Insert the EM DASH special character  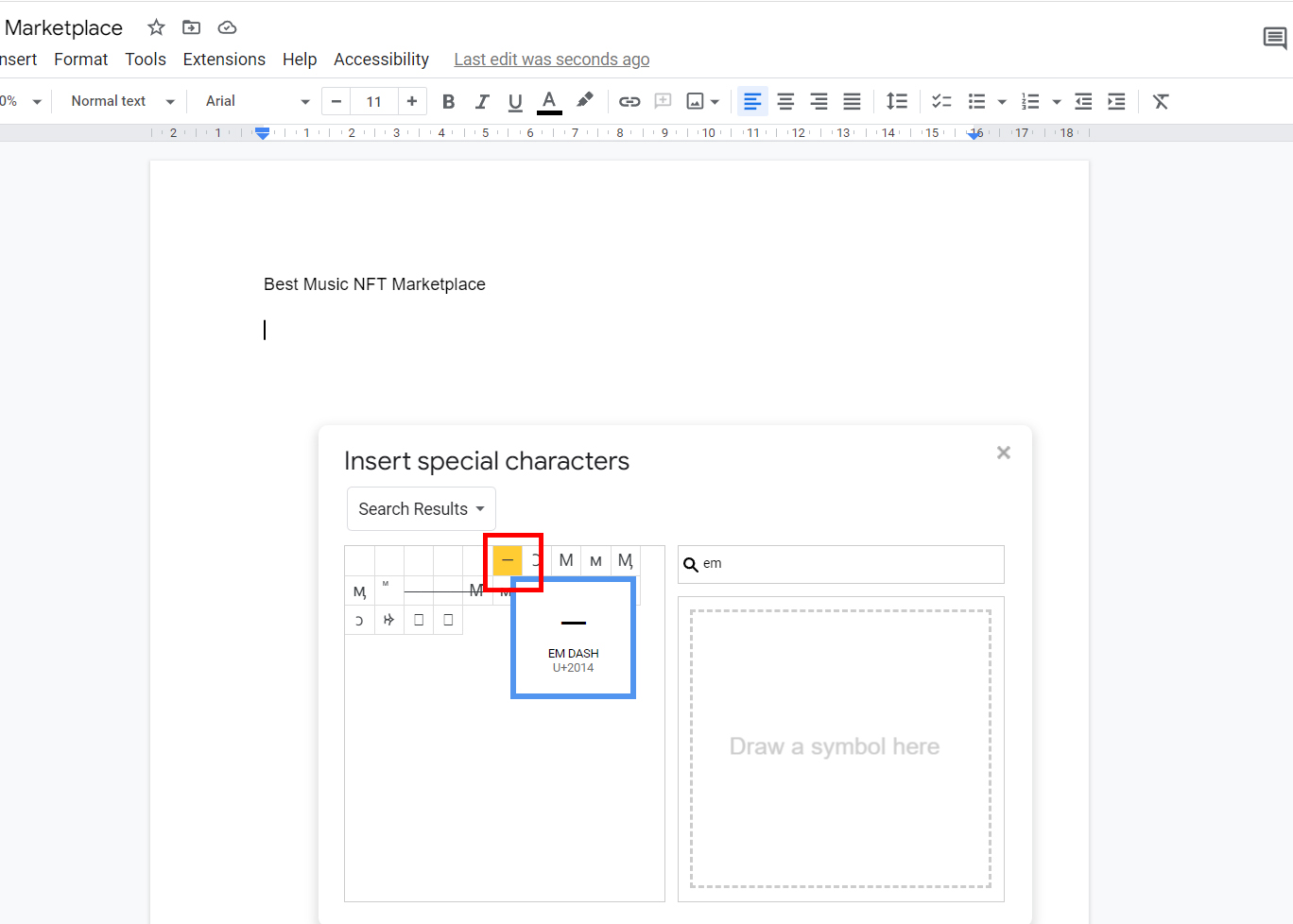(x=508, y=560)
